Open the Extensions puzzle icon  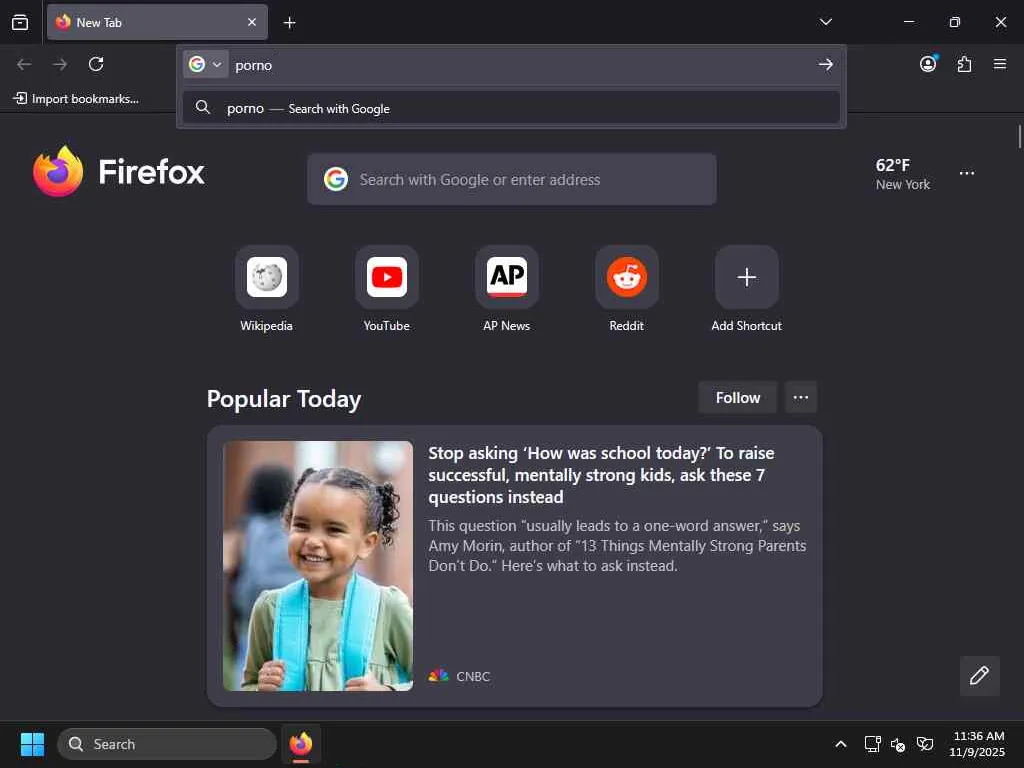964,64
